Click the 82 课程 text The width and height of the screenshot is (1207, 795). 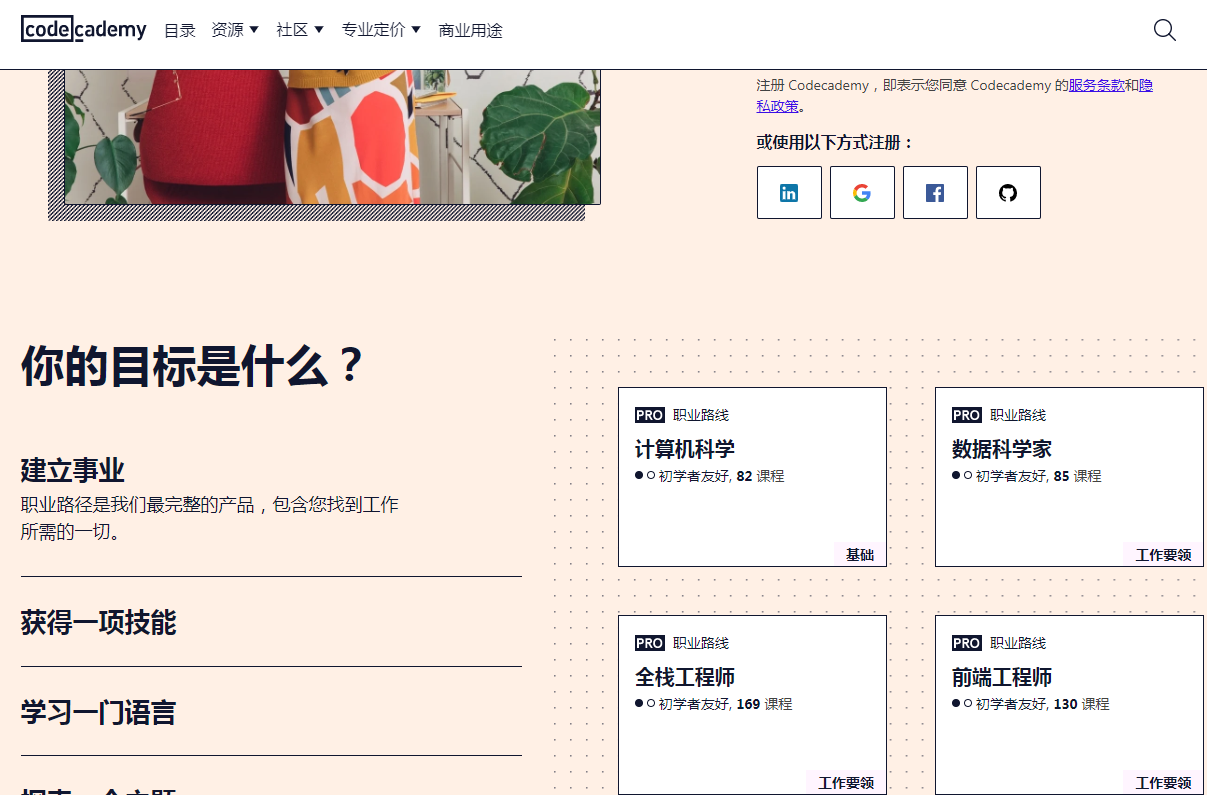[760, 476]
